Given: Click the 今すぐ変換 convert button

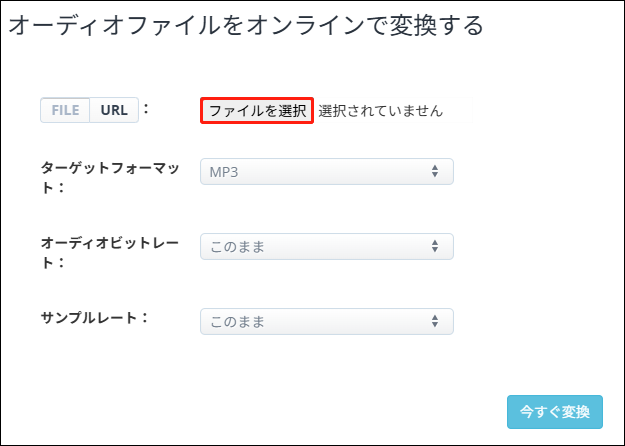Looking at the screenshot, I should [x=555, y=412].
